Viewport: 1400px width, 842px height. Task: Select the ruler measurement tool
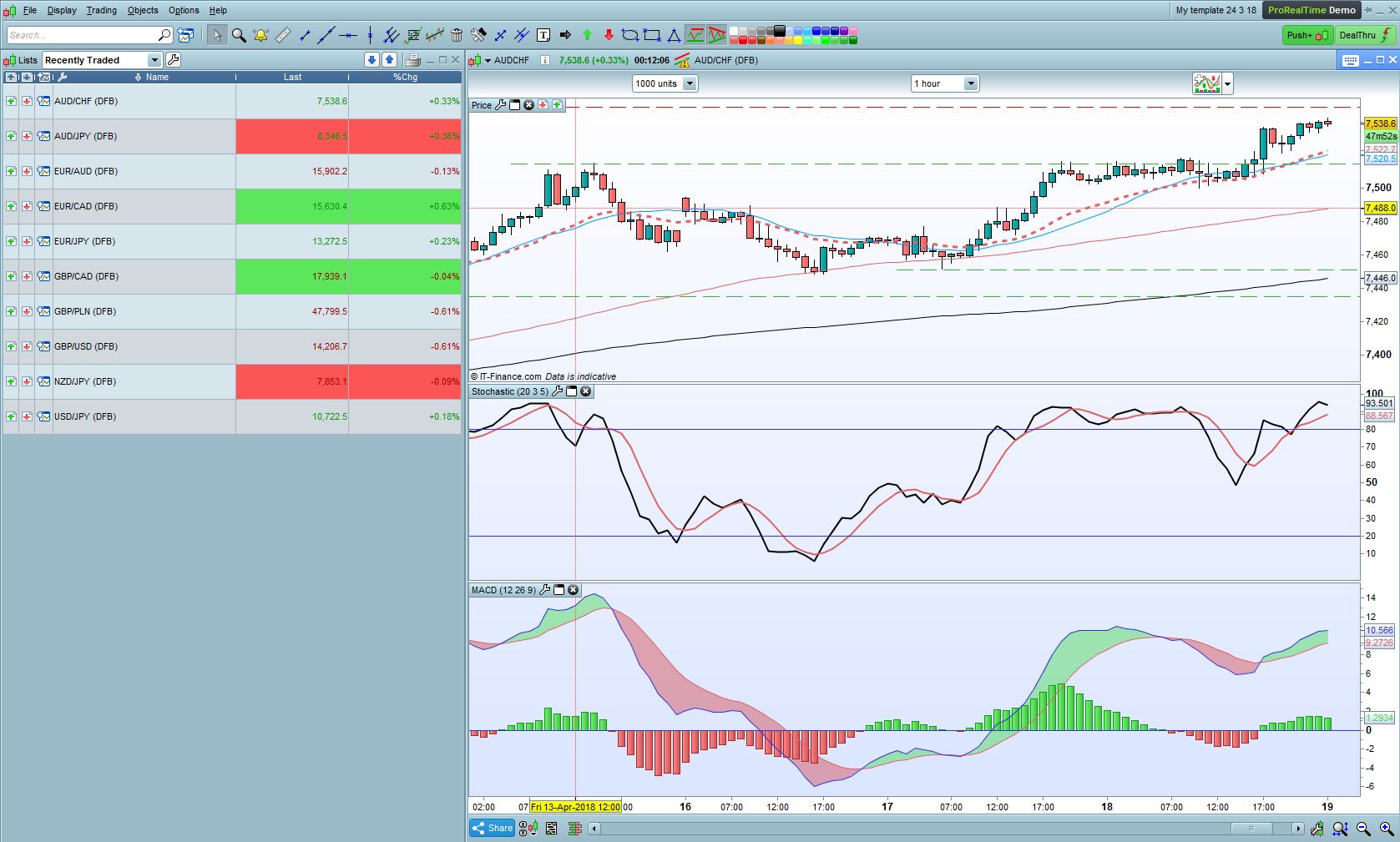coord(283,35)
